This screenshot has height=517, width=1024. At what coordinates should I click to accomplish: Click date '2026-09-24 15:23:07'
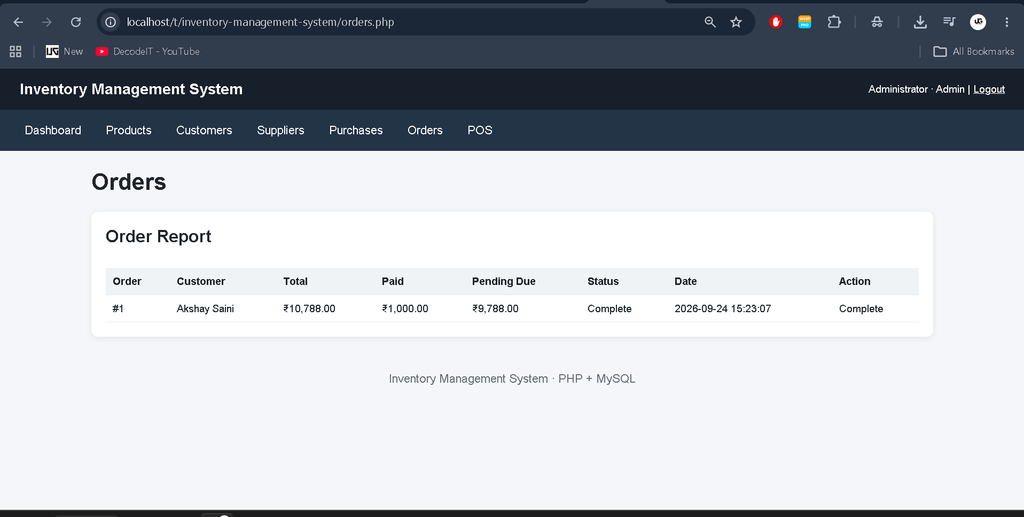click(722, 309)
